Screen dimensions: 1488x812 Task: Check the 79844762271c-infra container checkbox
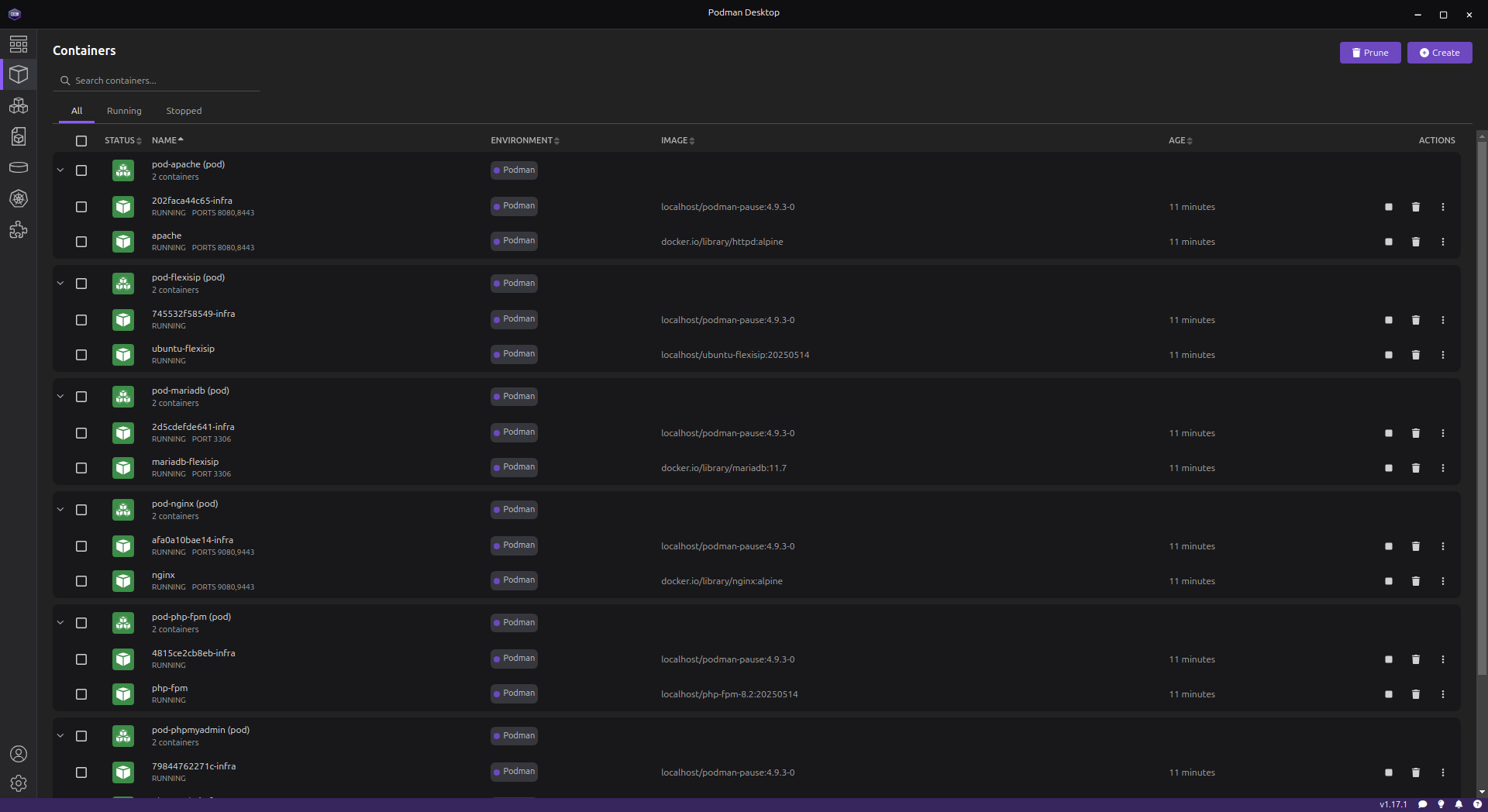click(81, 772)
